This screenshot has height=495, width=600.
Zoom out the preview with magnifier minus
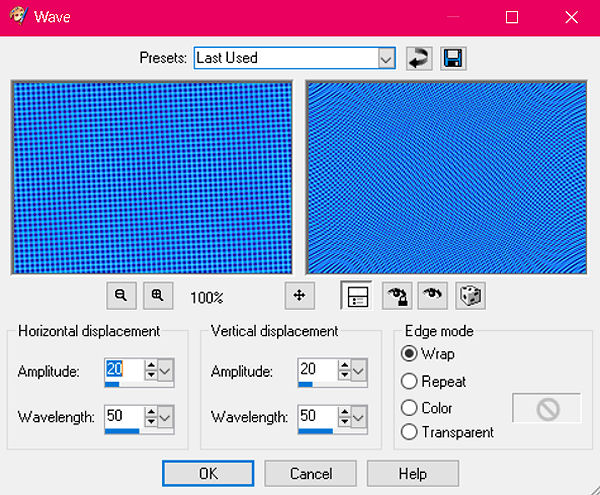121,296
